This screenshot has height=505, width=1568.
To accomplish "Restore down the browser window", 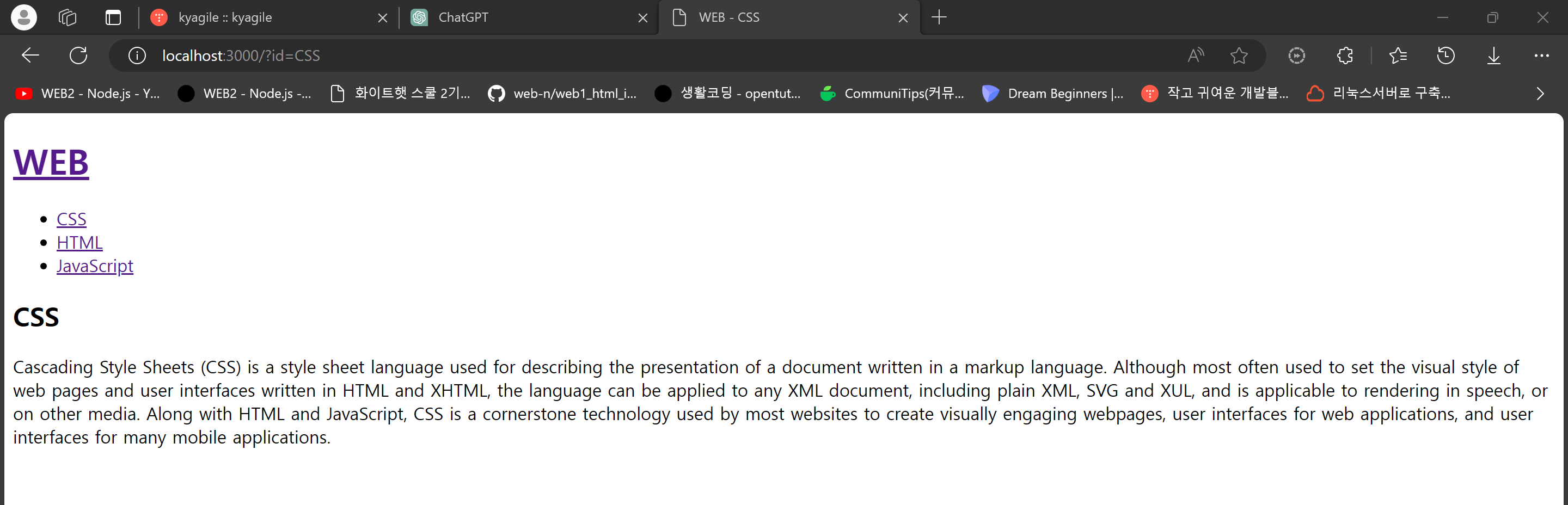I will 1492,17.
